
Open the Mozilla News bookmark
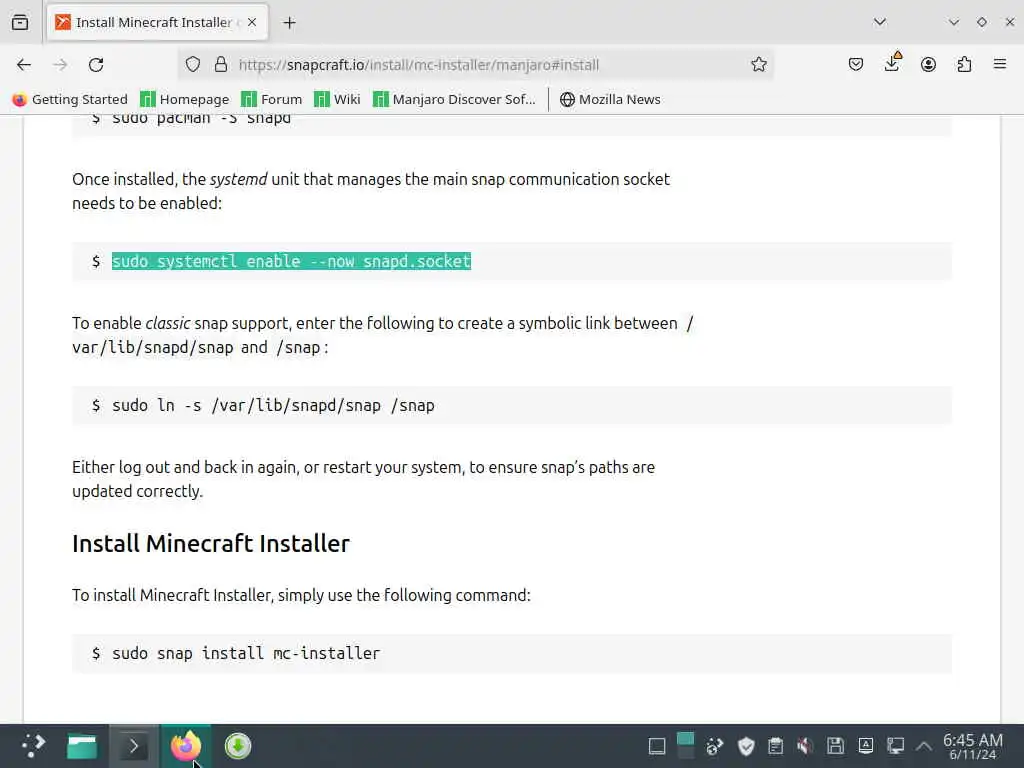(x=610, y=99)
